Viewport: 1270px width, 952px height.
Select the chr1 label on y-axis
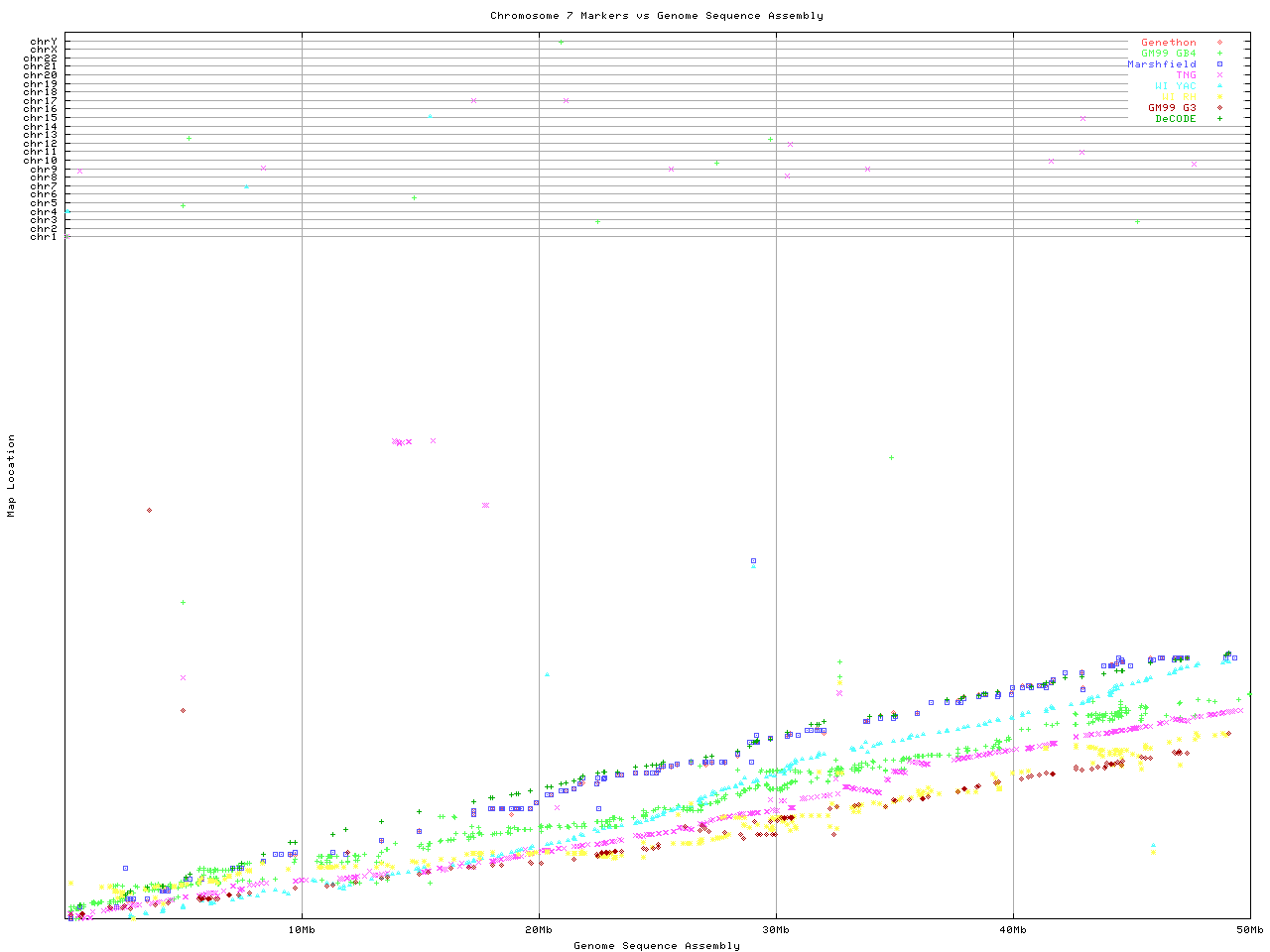tap(43, 237)
